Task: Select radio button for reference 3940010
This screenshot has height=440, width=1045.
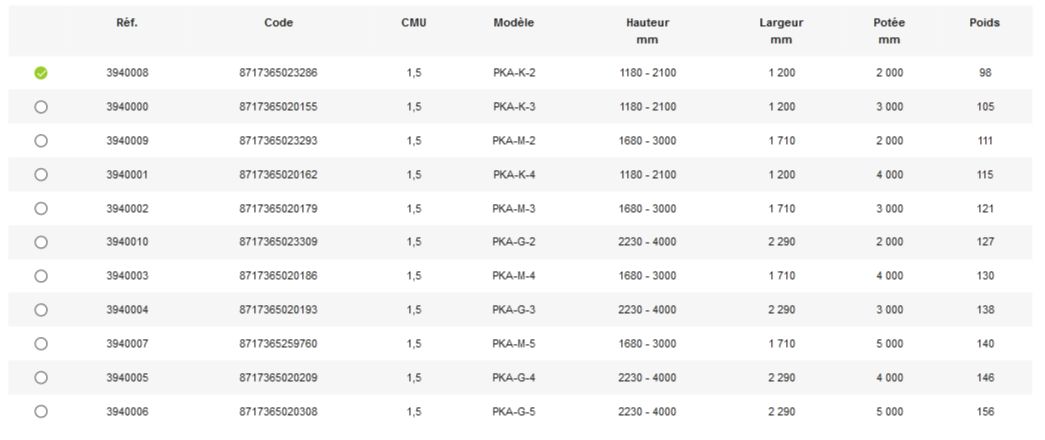Action: 41,242
